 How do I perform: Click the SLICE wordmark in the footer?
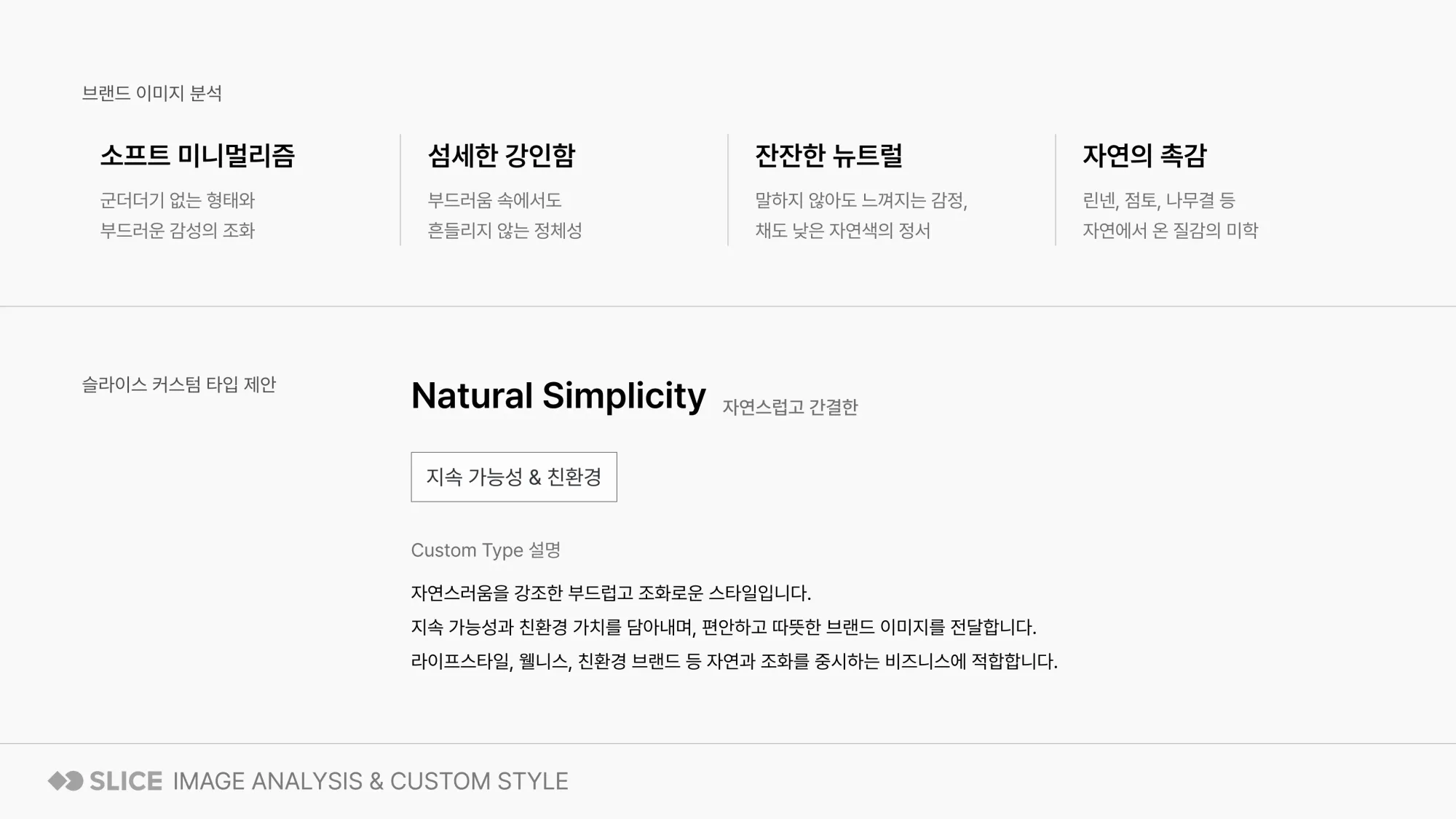tap(126, 781)
